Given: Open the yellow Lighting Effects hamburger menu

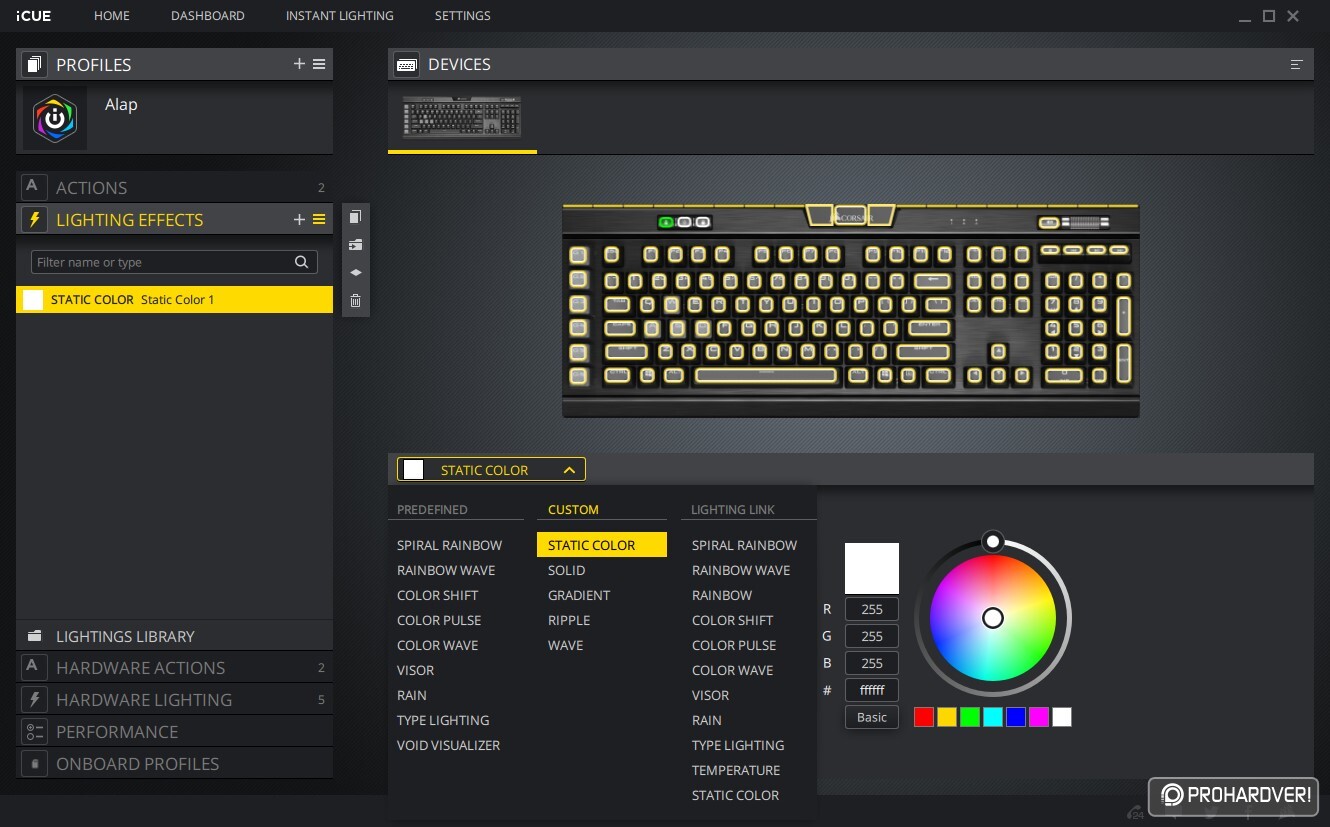Looking at the screenshot, I should pos(319,220).
